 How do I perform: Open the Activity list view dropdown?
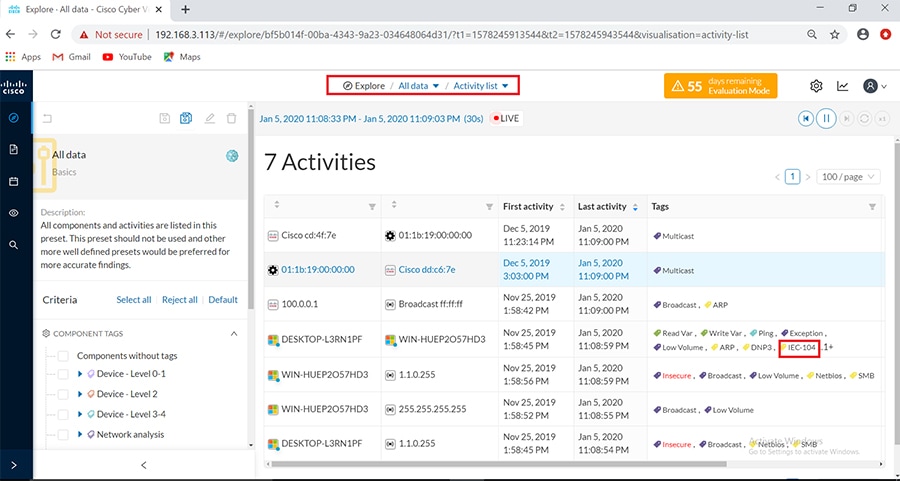tap(481, 86)
